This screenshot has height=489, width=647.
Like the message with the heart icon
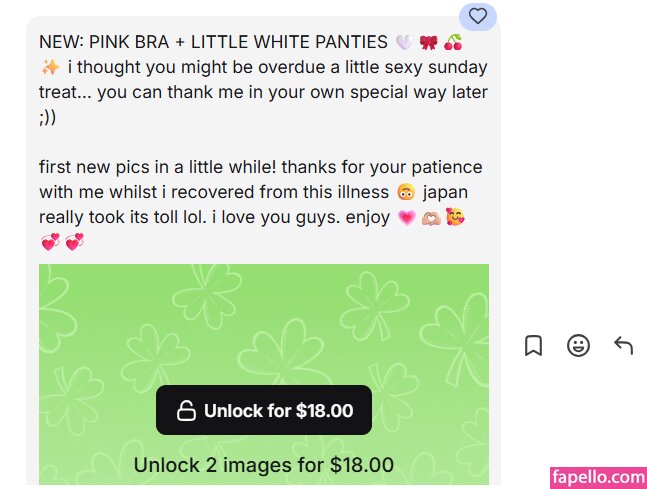tap(478, 16)
